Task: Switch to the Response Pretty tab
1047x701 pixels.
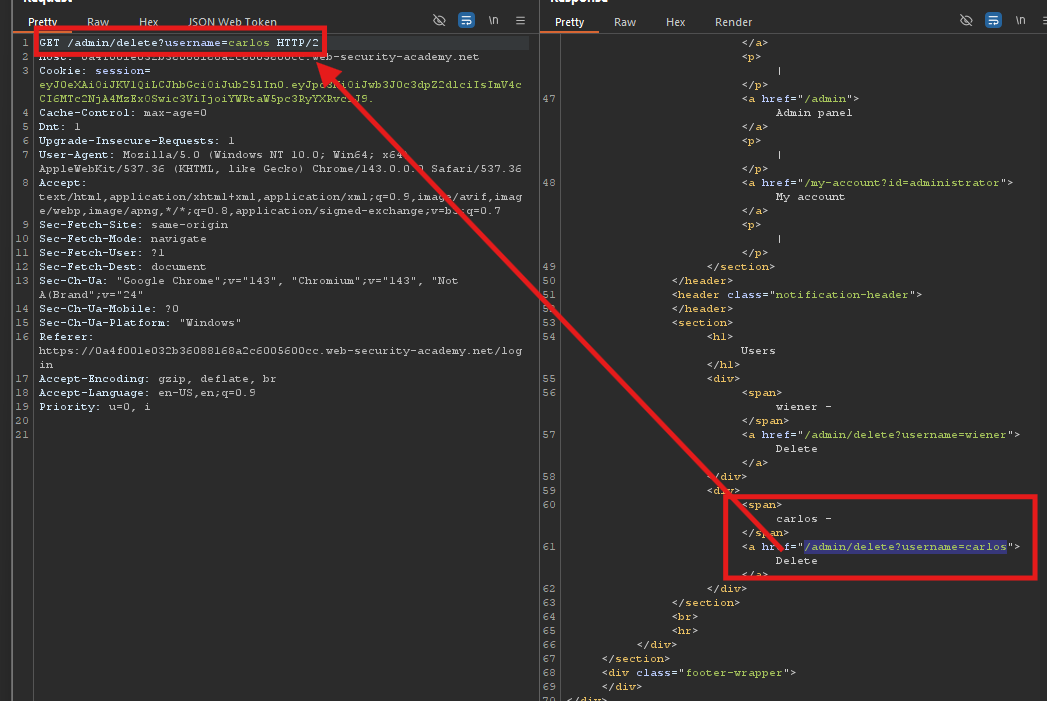Action: 570,22
